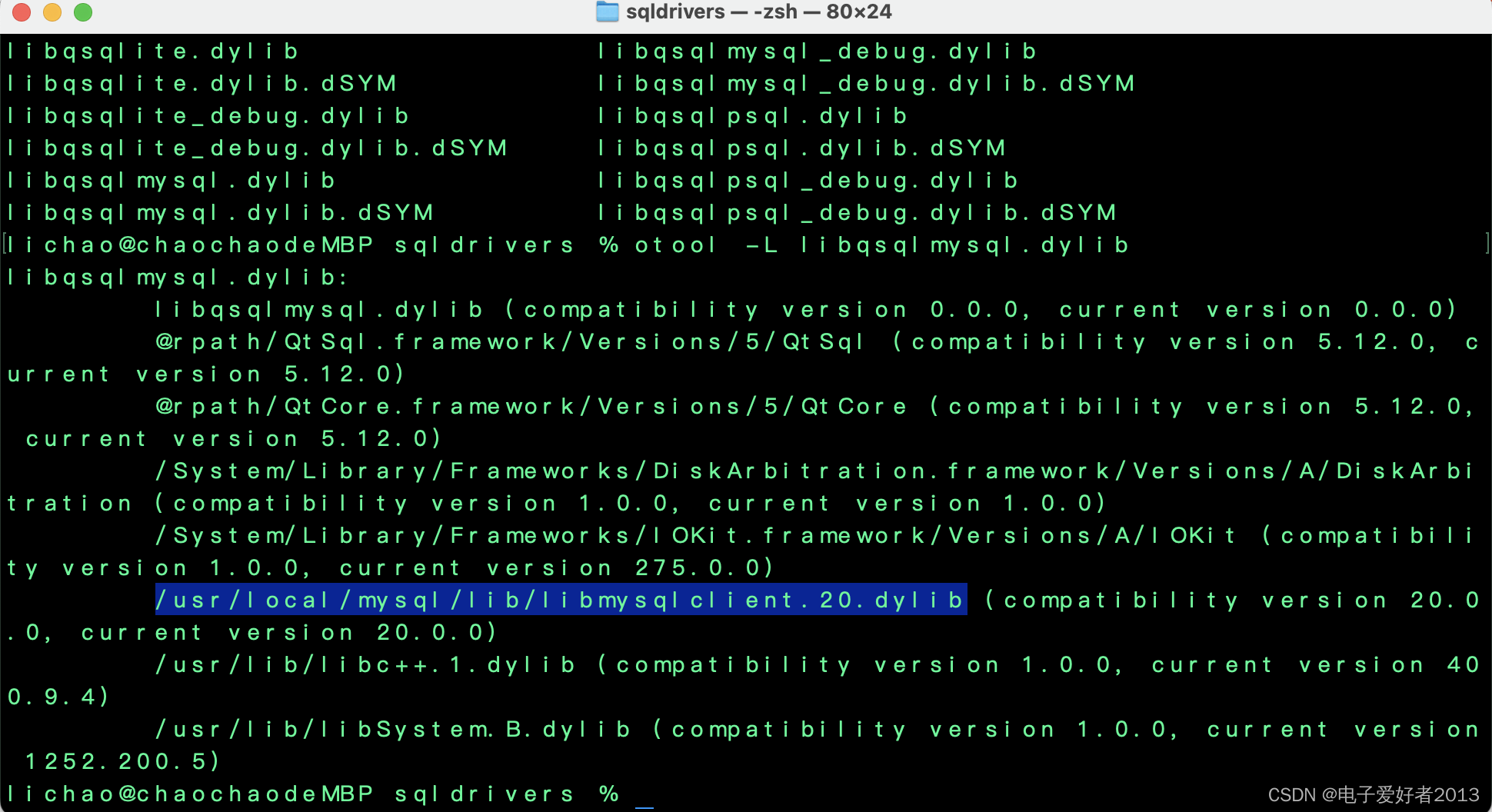Click the listed file libqsqlite_debug.dylib.dSYM
The height and width of the screenshot is (812, 1492).
tap(257, 148)
